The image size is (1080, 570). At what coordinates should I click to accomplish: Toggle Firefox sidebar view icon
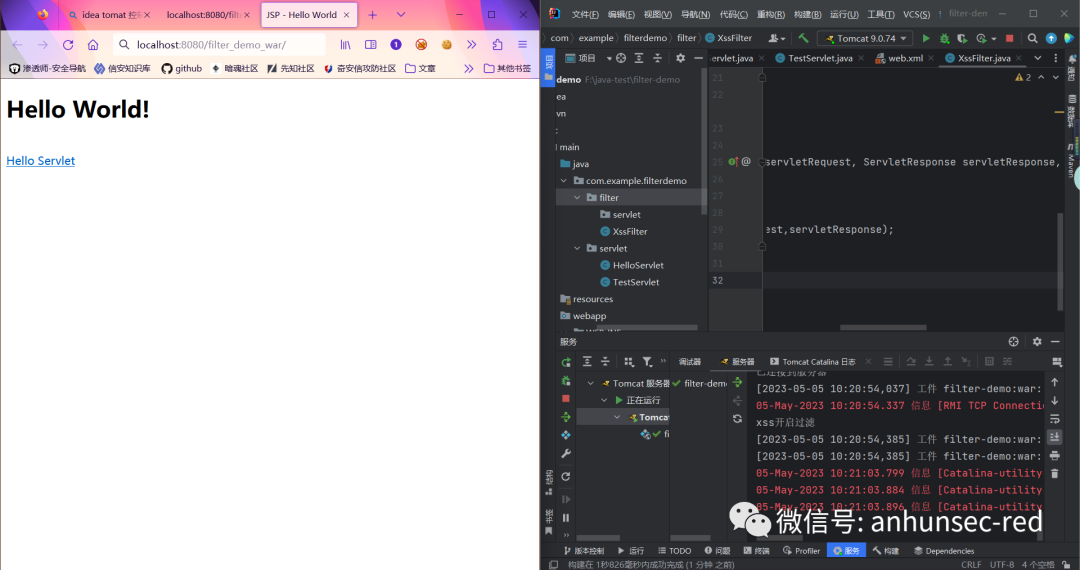pyautogui.click(x=371, y=45)
